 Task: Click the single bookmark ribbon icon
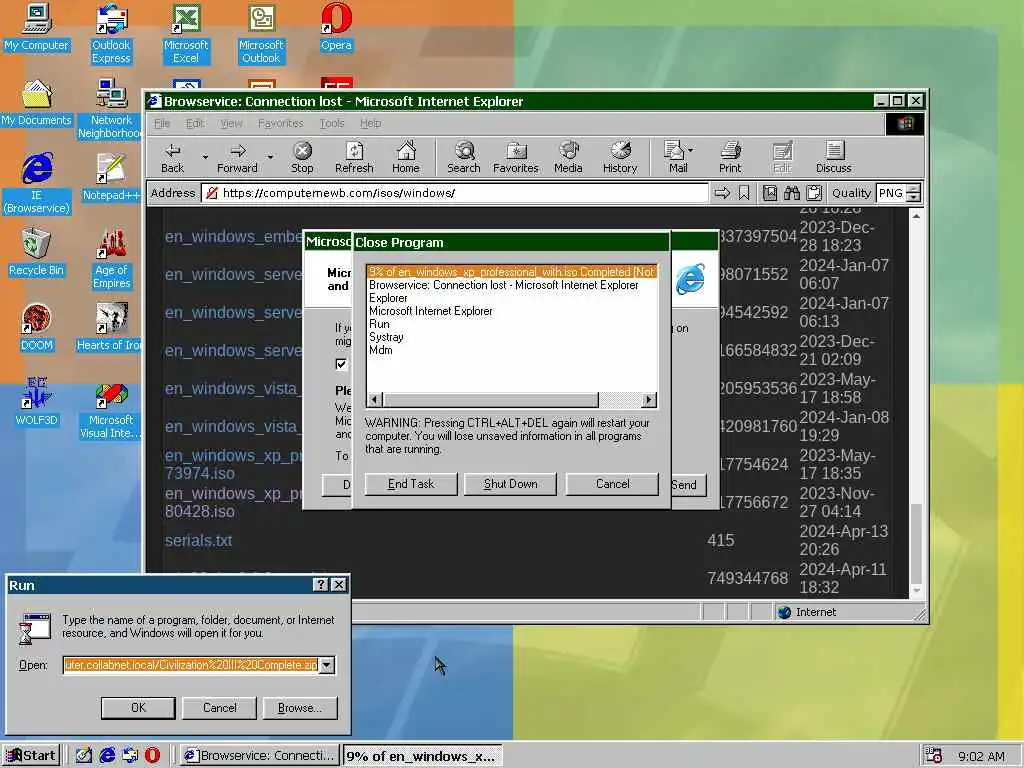tap(744, 193)
